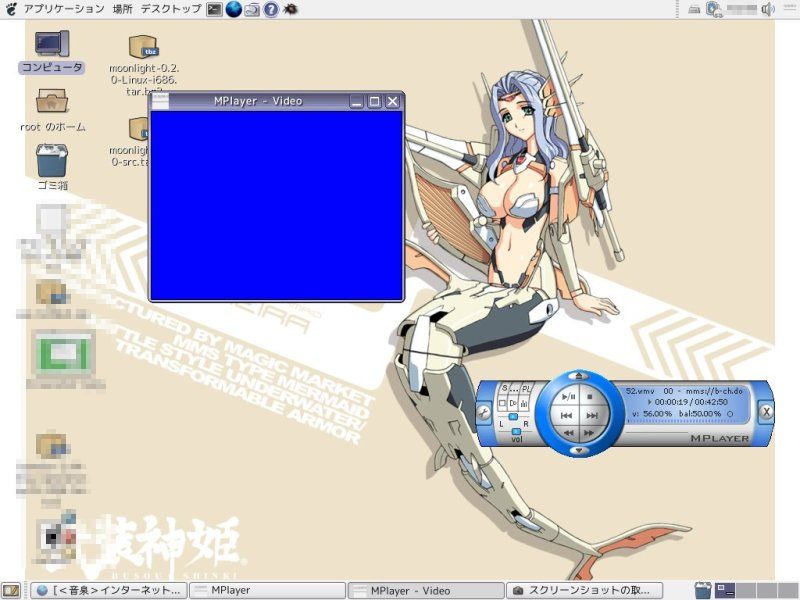
Task: Click the down arrow below the MPlayer dial
Action: coord(579,451)
